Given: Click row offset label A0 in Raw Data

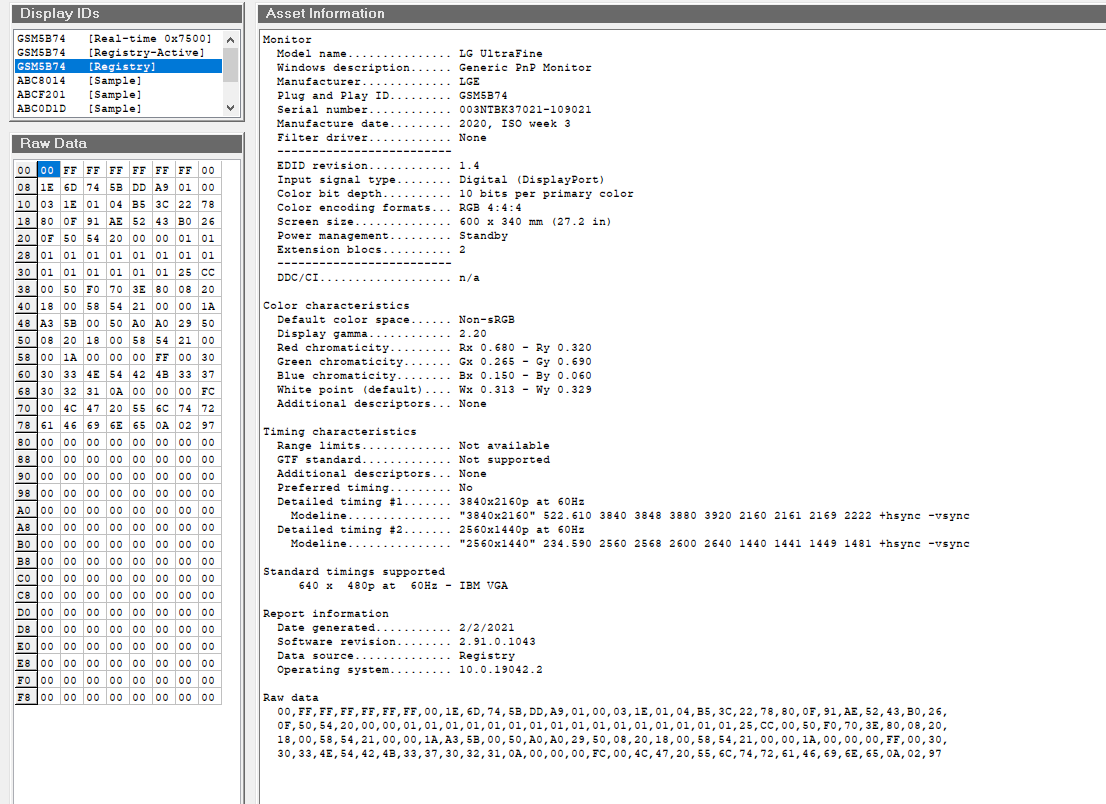Looking at the screenshot, I should pyautogui.click(x=25, y=511).
